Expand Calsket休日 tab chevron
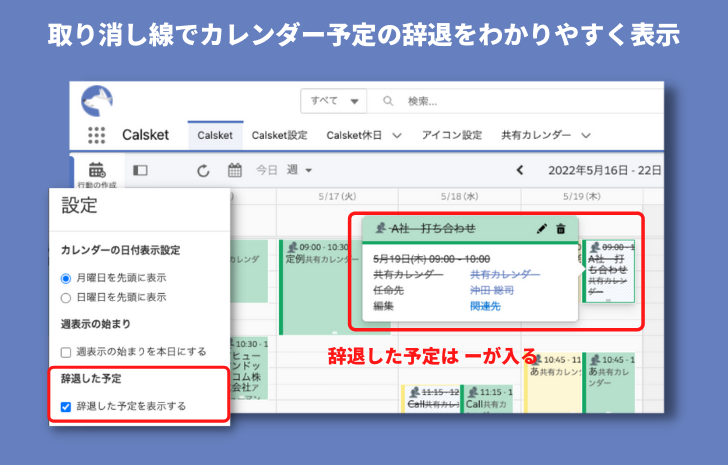The image size is (728, 465). pyautogui.click(x=396, y=136)
